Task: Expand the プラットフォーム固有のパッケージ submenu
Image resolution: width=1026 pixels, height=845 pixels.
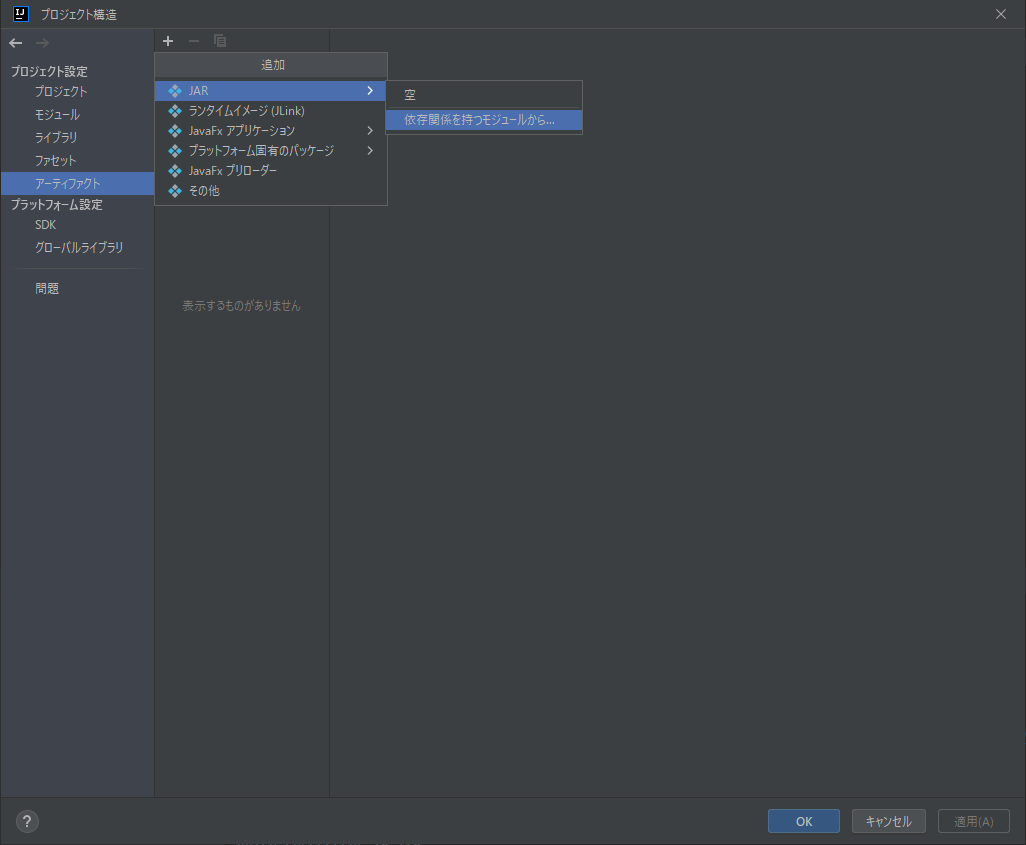Action: (x=370, y=150)
